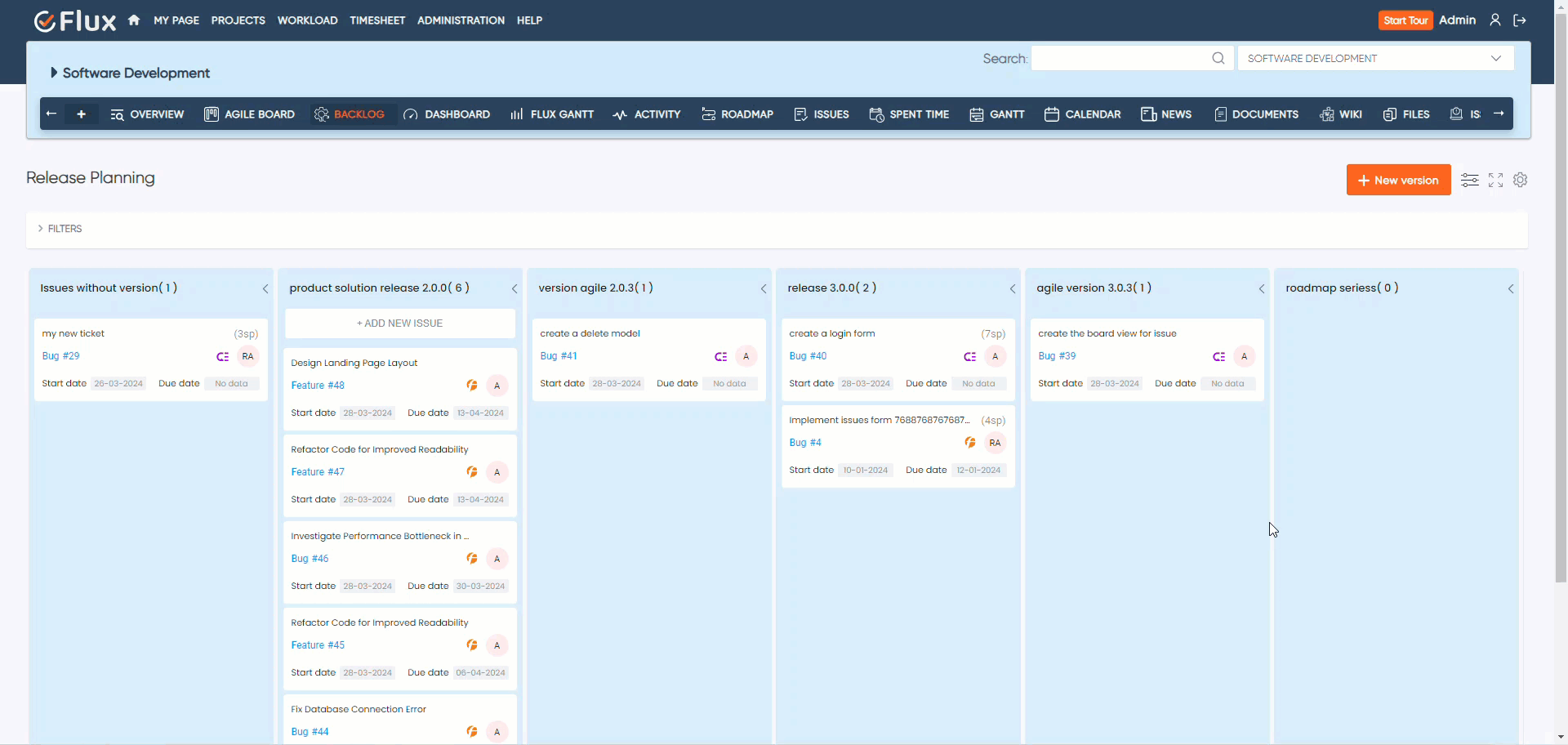The height and width of the screenshot is (745, 1568).
Task: Enter fullscreen mode with expand icon
Action: [x=1495, y=180]
